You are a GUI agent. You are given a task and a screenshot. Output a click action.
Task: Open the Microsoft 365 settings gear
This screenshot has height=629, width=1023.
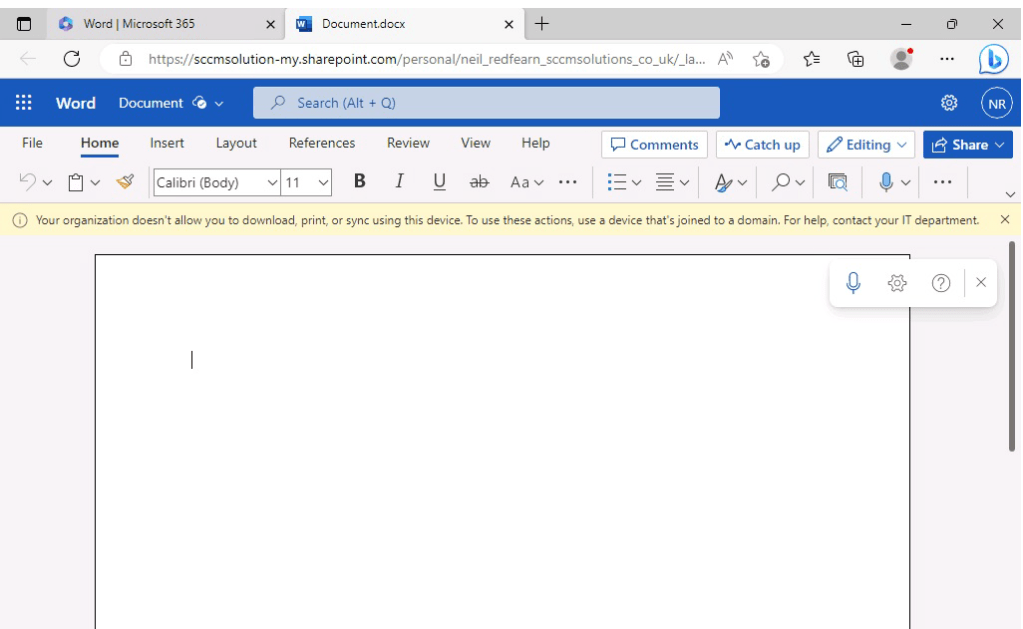tap(949, 103)
